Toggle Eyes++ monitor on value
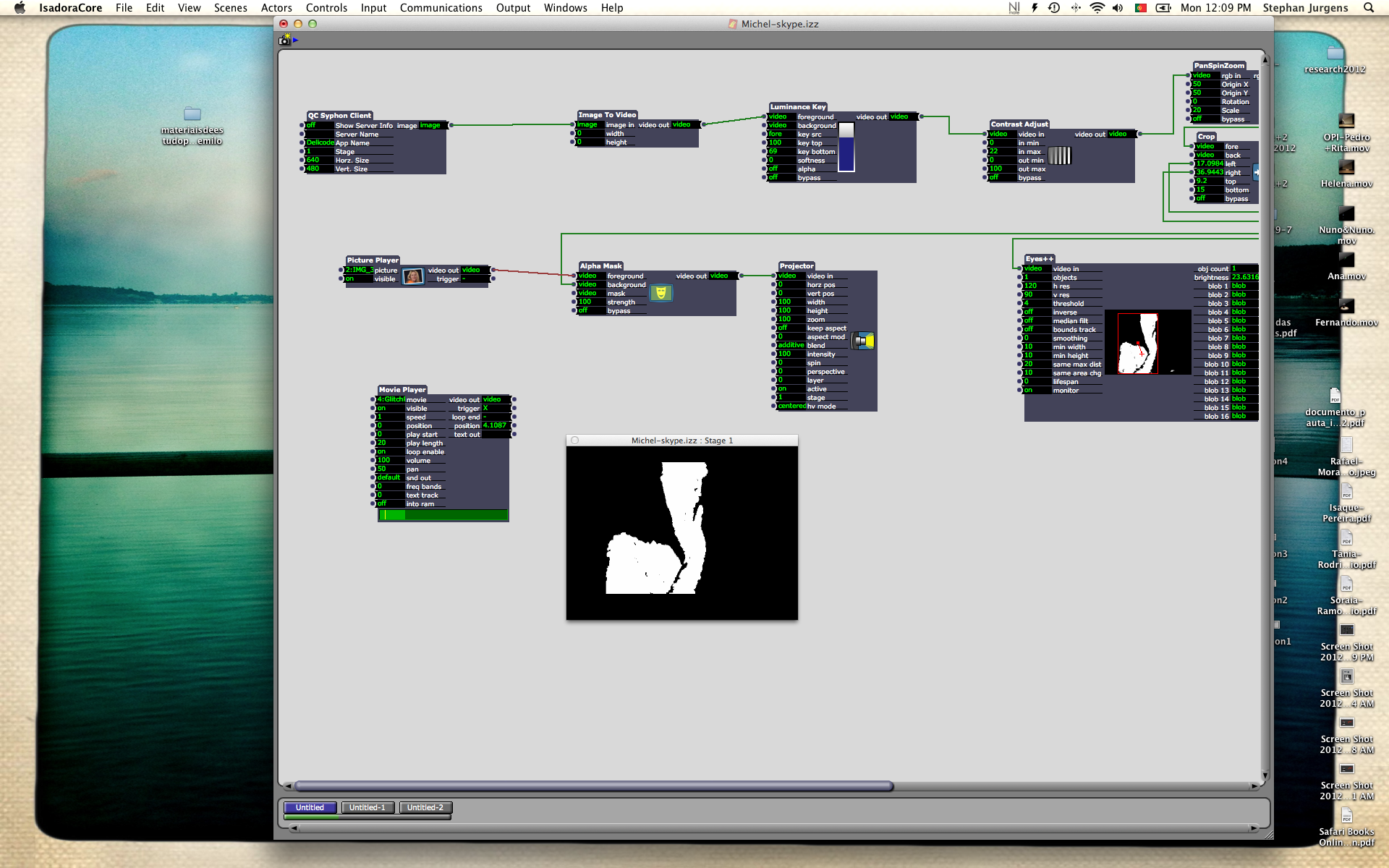Image resolution: width=1389 pixels, height=868 pixels. [x=1037, y=390]
